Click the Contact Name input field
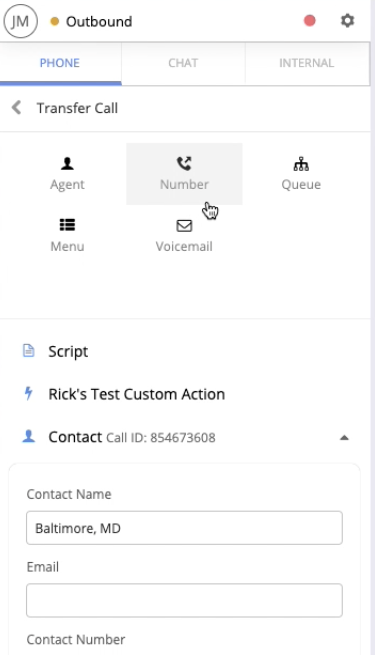The width and height of the screenshot is (375, 655). coord(184,528)
